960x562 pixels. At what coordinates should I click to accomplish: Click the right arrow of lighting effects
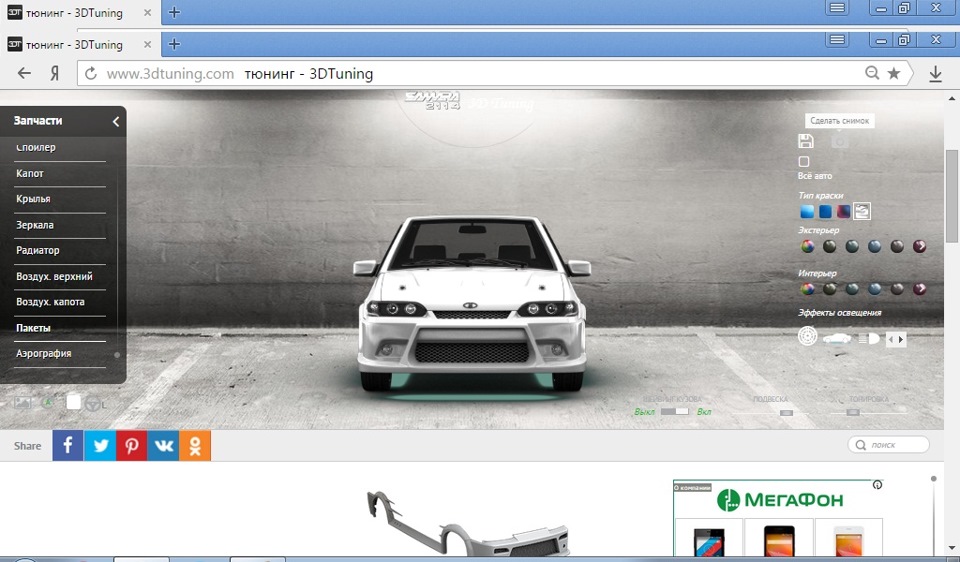901,339
